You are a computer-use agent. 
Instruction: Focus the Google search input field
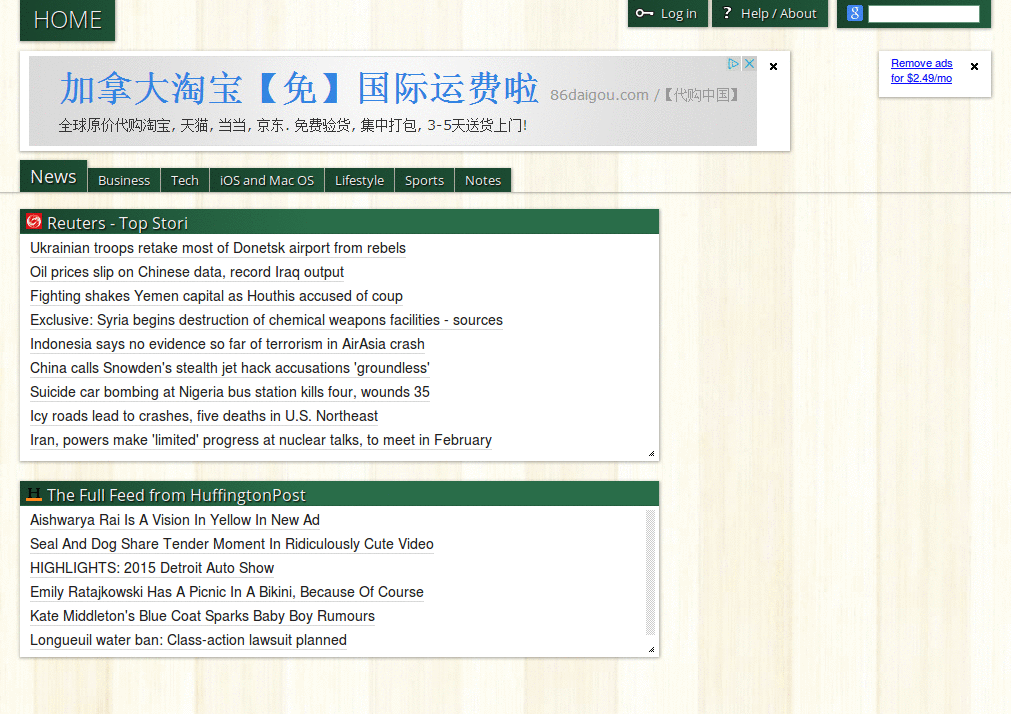[x=923, y=14]
